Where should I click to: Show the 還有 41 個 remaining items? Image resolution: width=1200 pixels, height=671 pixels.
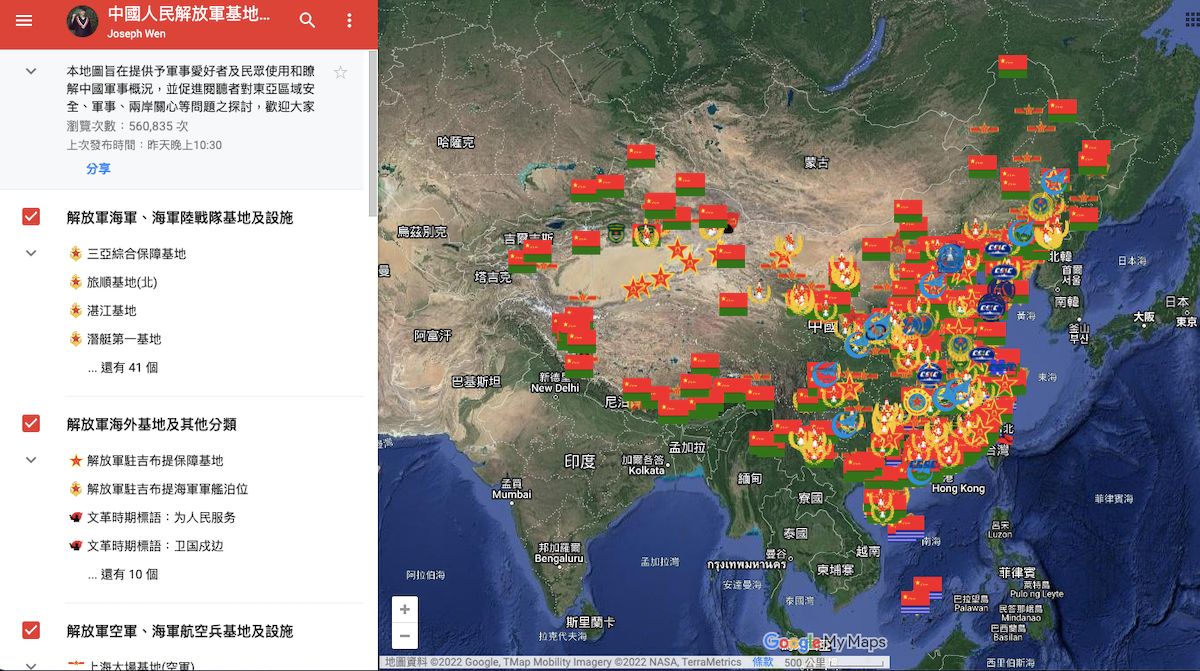[129, 368]
